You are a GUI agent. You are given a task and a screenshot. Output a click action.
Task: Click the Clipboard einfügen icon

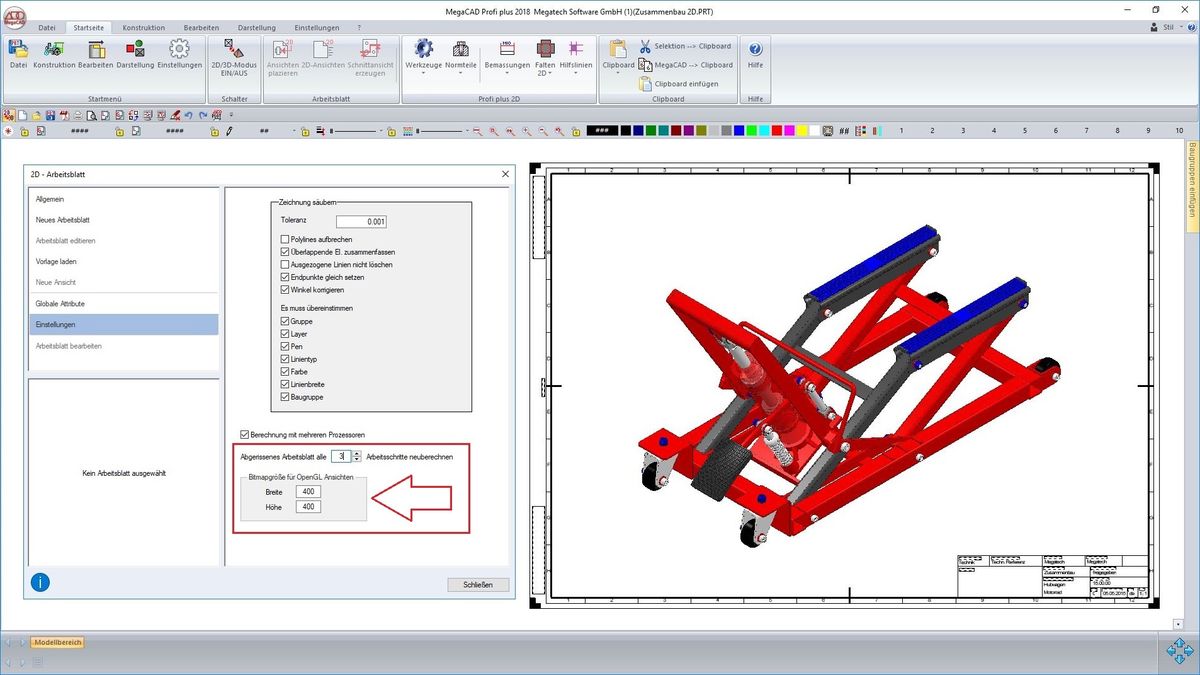coord(646,84)
